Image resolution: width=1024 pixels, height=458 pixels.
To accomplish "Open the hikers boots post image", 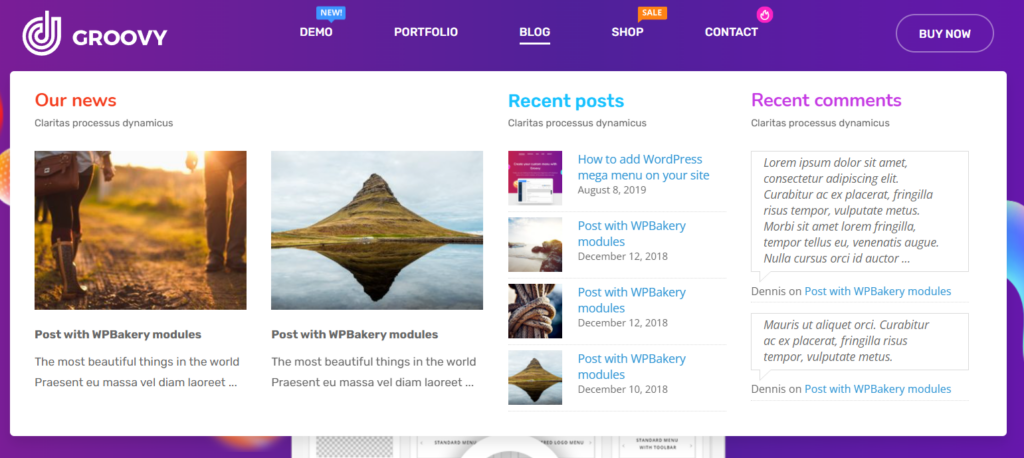I will point(140,231).
